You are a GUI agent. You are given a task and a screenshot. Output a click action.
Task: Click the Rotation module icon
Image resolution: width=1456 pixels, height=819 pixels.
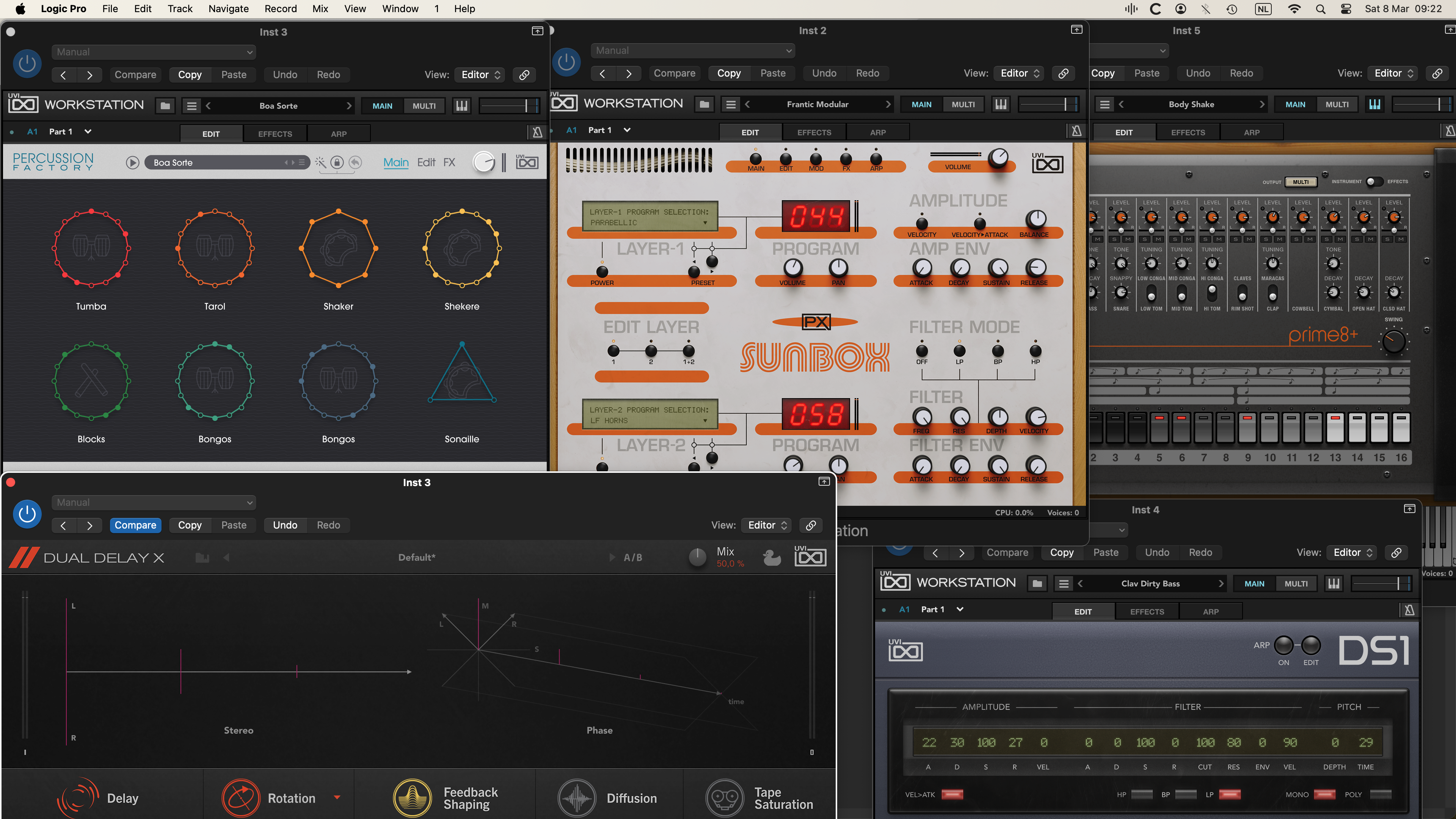click(241, 797)
